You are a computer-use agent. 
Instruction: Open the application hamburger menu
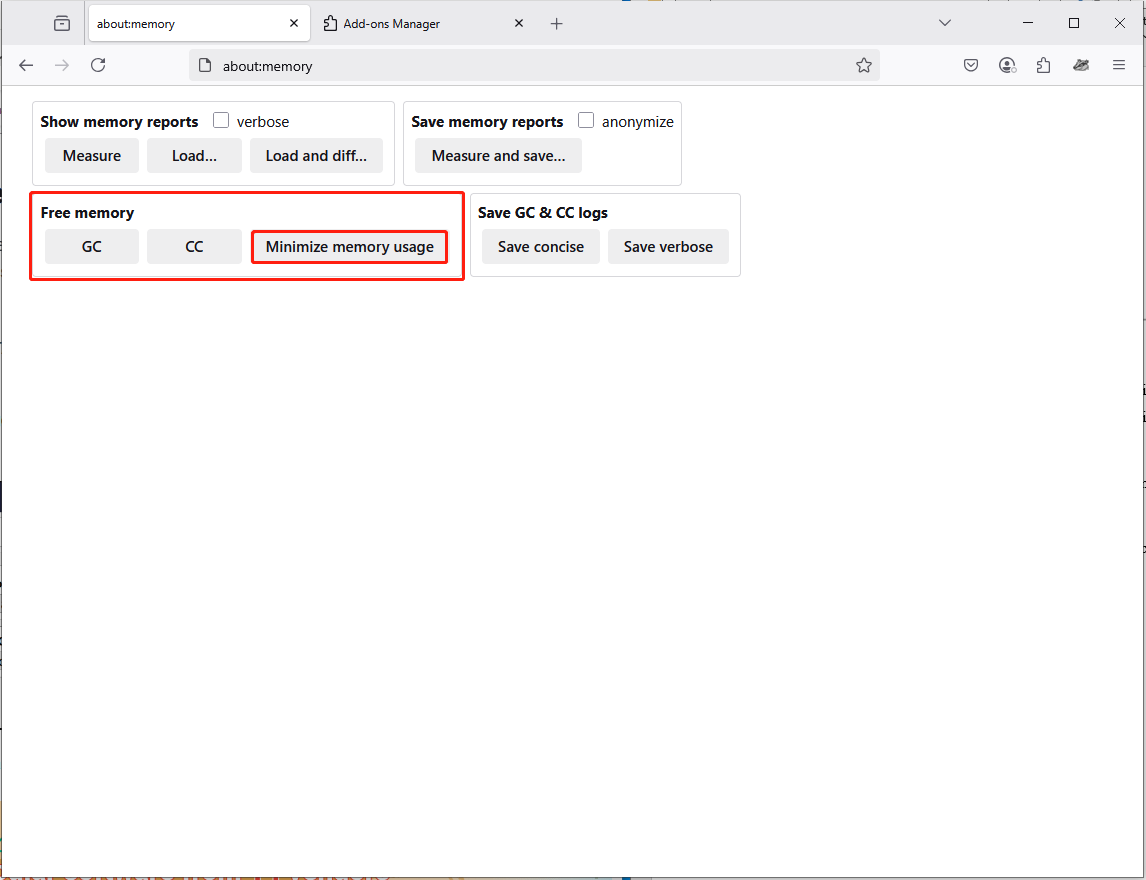point(1118,66)
